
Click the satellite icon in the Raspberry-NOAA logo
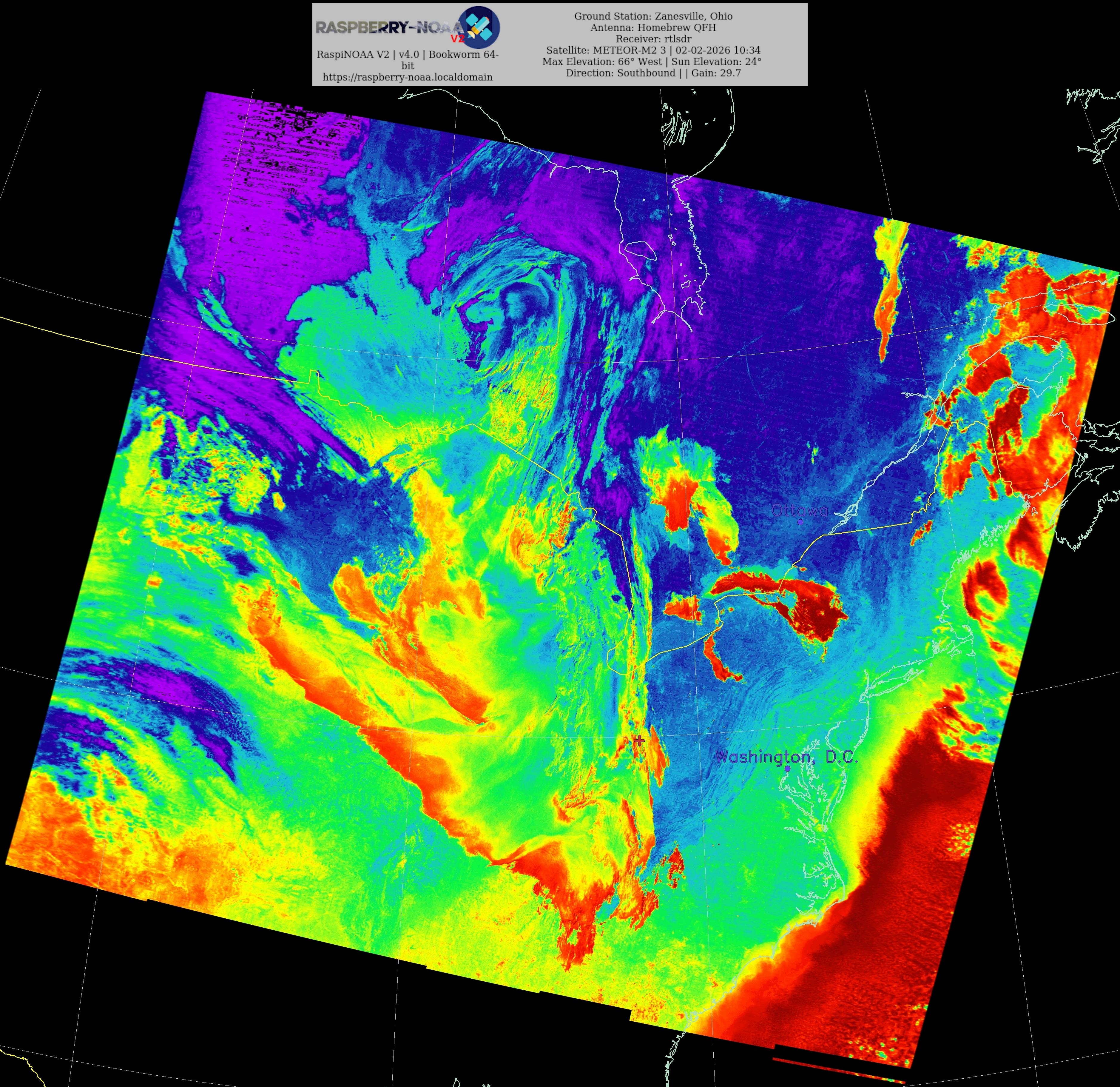[479, 26]
